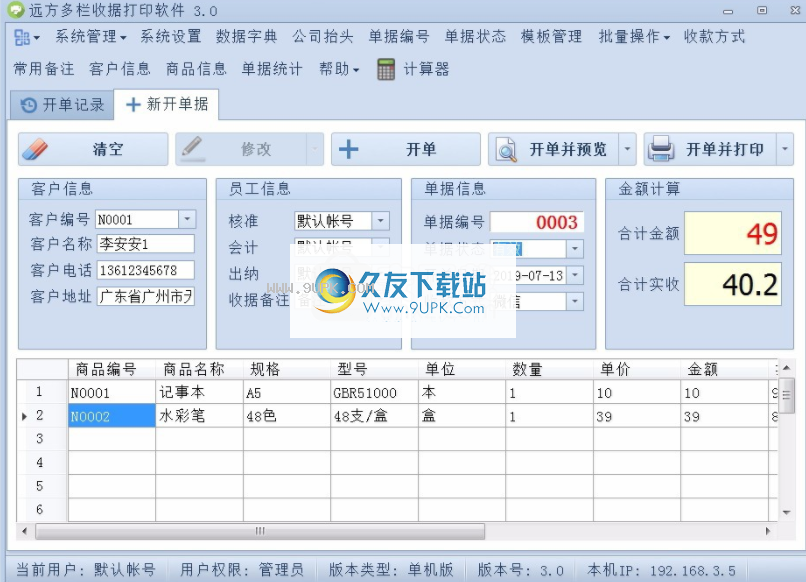This screenshot has width=806, height=582.
Task: Open the 批量操作 menu
Action: pyautogui.click(x=634, y=37)
